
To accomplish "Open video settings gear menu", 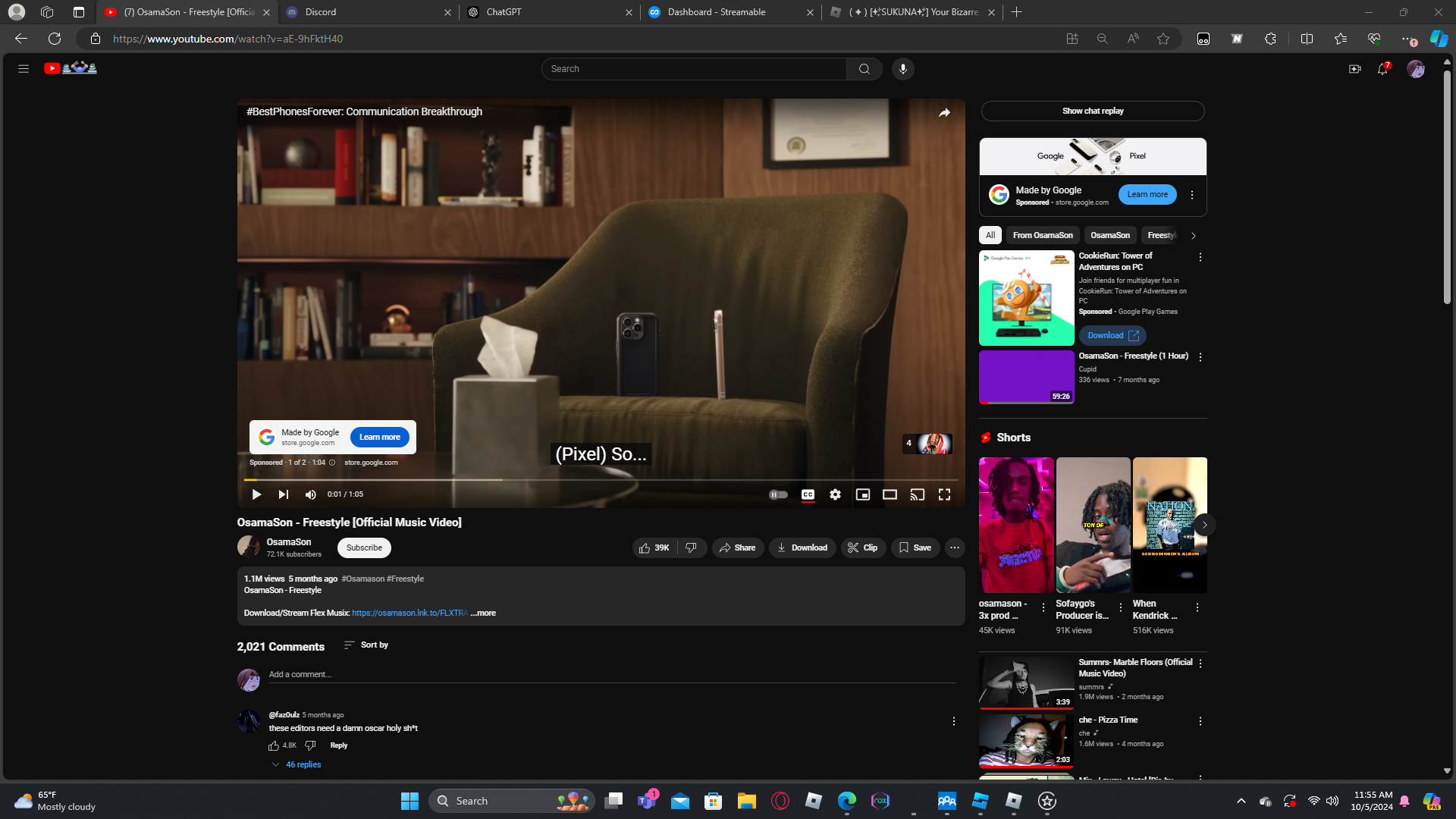I will point(835,494).
